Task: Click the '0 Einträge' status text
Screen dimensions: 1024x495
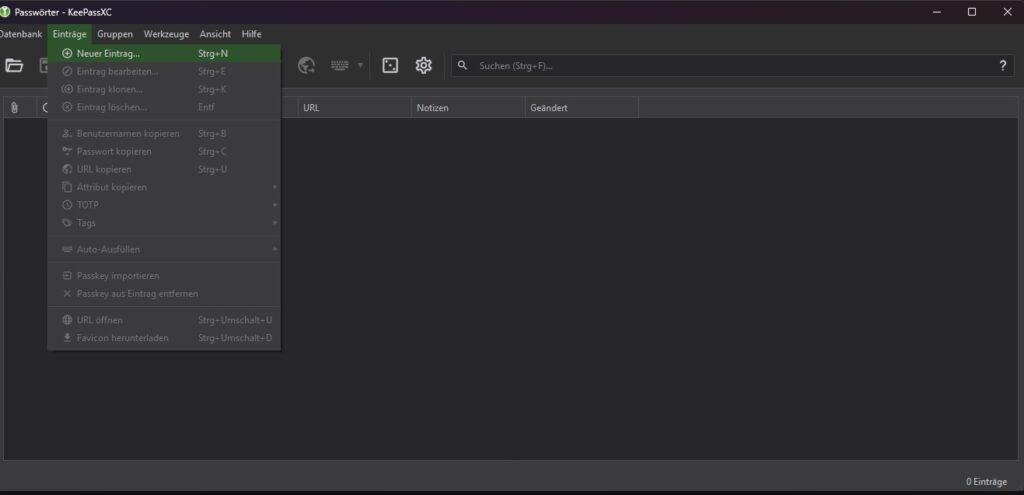Action: 986,482
